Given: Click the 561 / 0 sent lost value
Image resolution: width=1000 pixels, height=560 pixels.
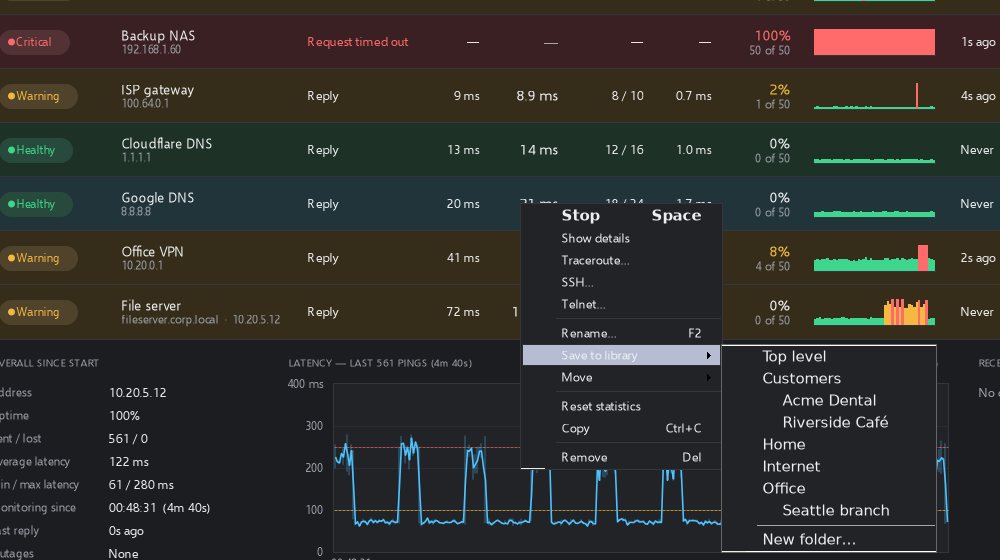Looking at the screenshot, I should pyautogui.click(x=128, y=439).
